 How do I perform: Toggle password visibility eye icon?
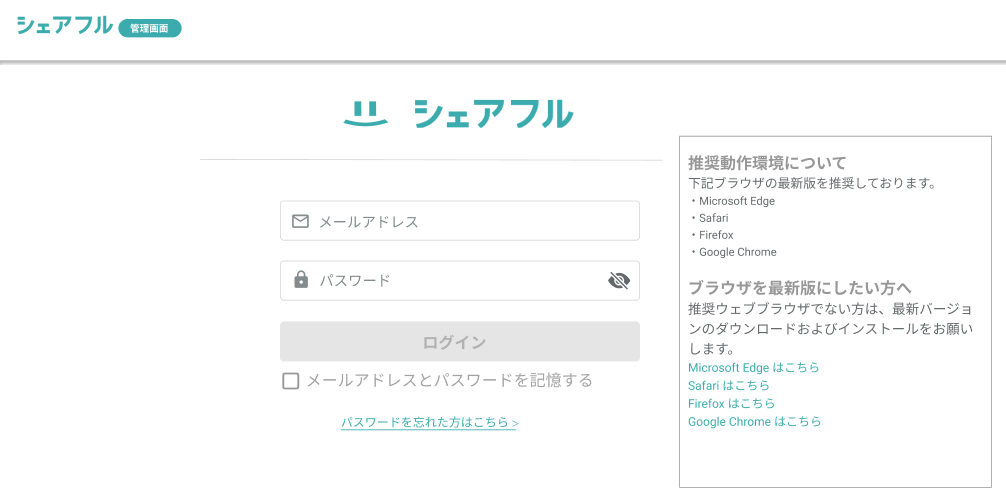[x=619, y=281]
